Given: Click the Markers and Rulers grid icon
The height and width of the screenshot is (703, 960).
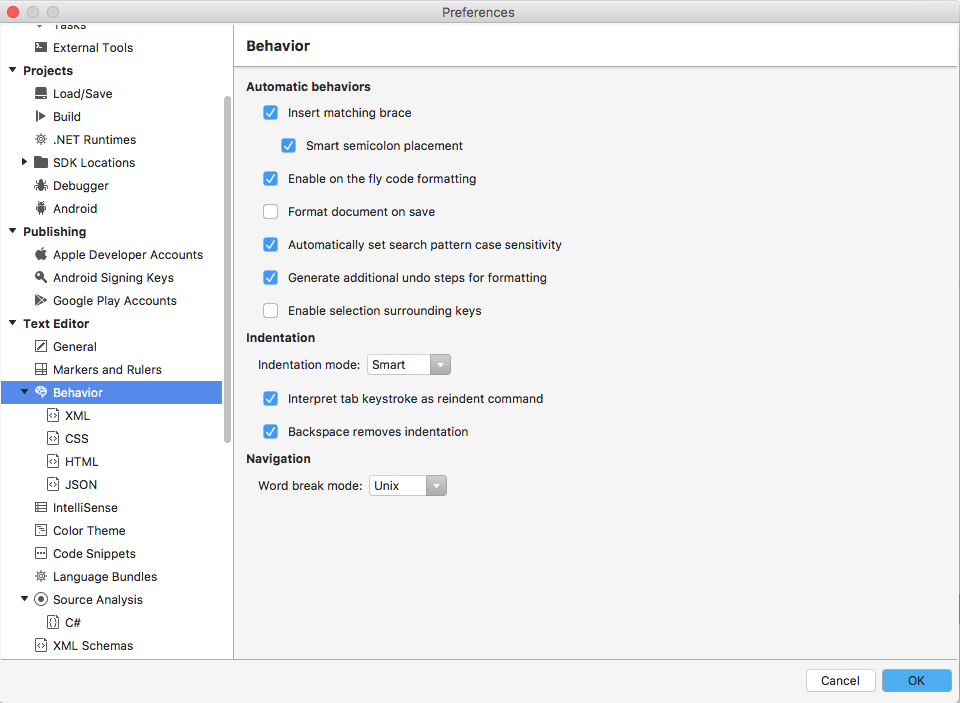Looking at the screenshot, I should [x=41, y=369].
